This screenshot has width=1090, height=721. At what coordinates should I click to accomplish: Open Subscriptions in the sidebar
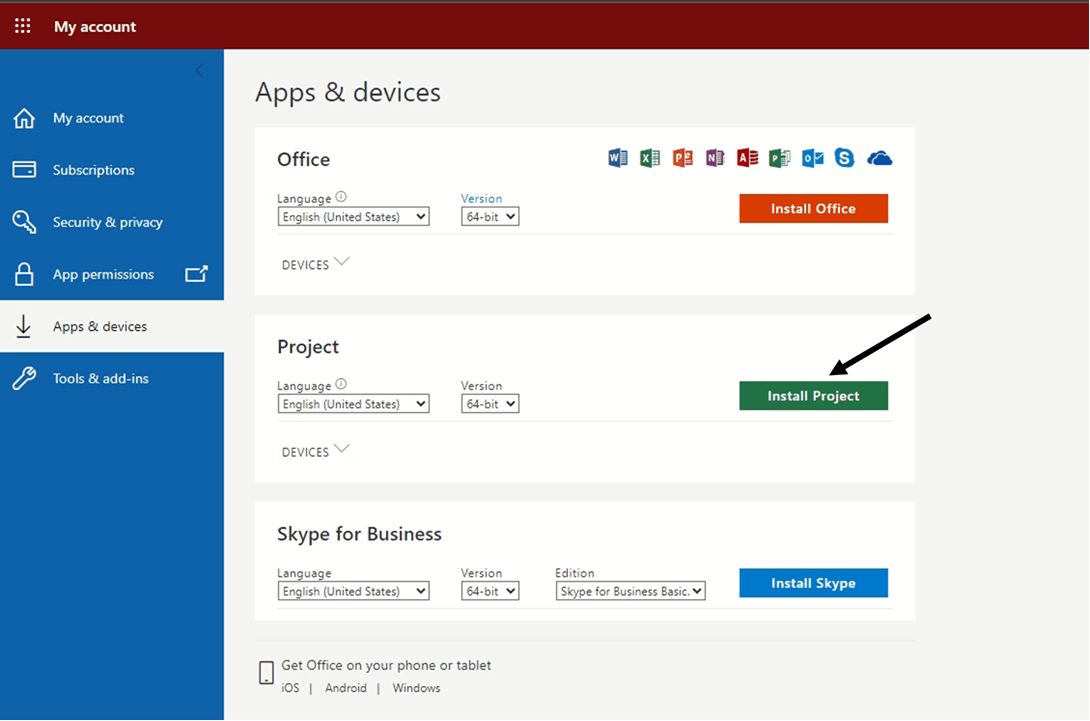click(x=112, y=170)
